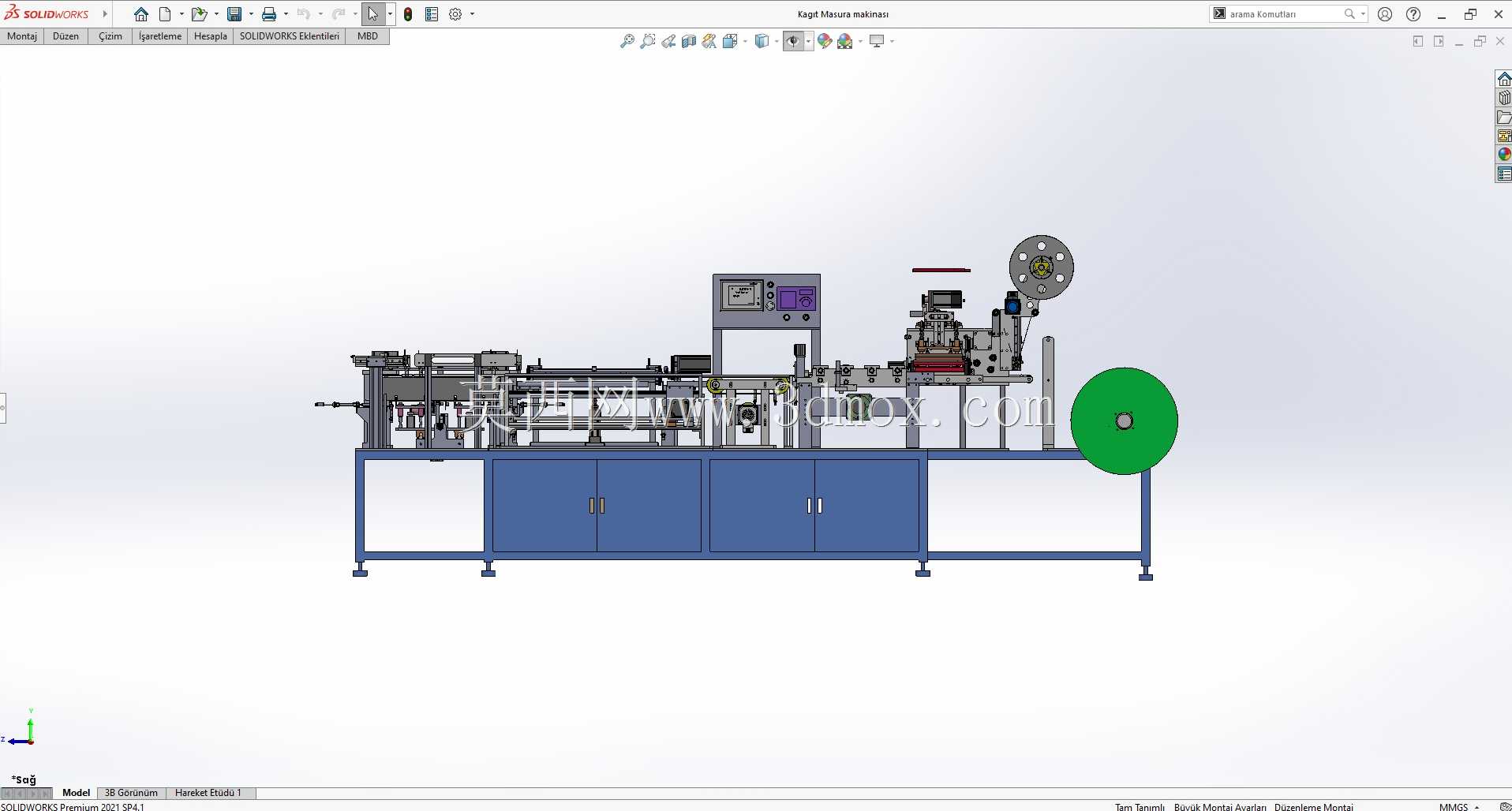Expand the Select tool dropdown arrow

(390, 14)
